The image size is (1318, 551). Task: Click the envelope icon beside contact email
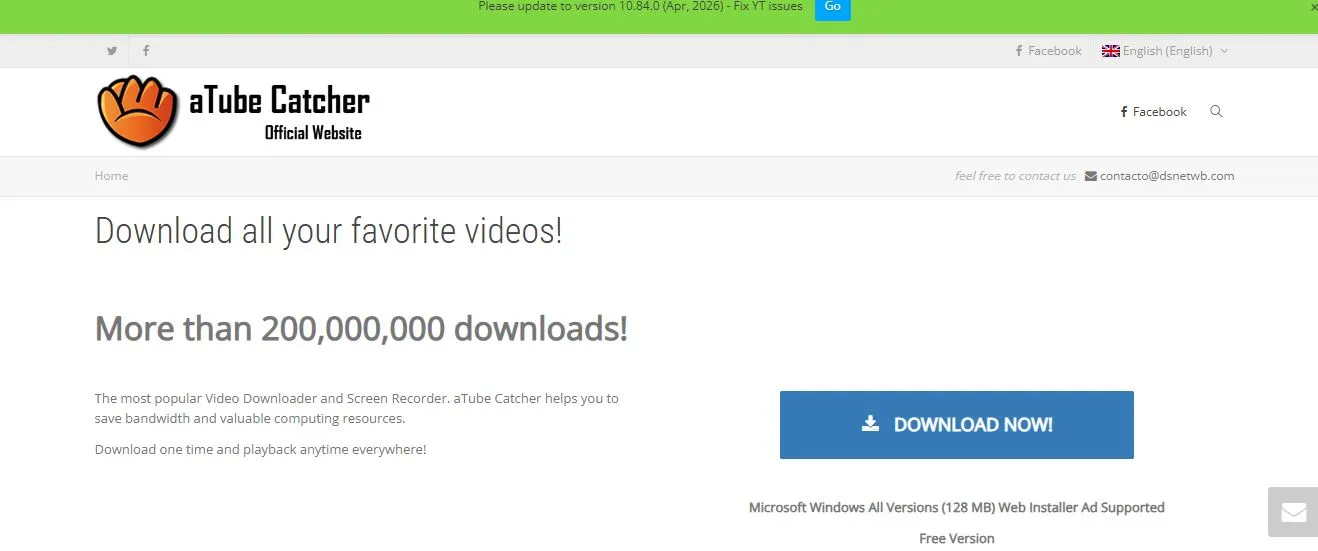pos(1091,176)
